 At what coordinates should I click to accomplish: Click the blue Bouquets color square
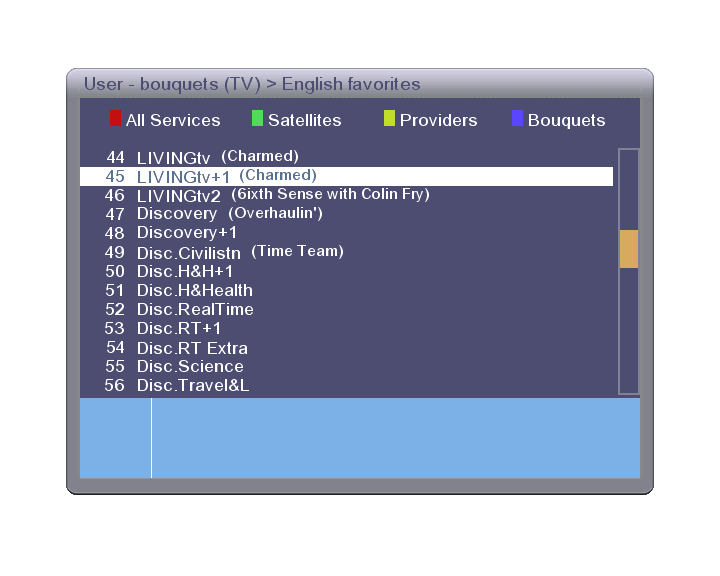(517, 118)
